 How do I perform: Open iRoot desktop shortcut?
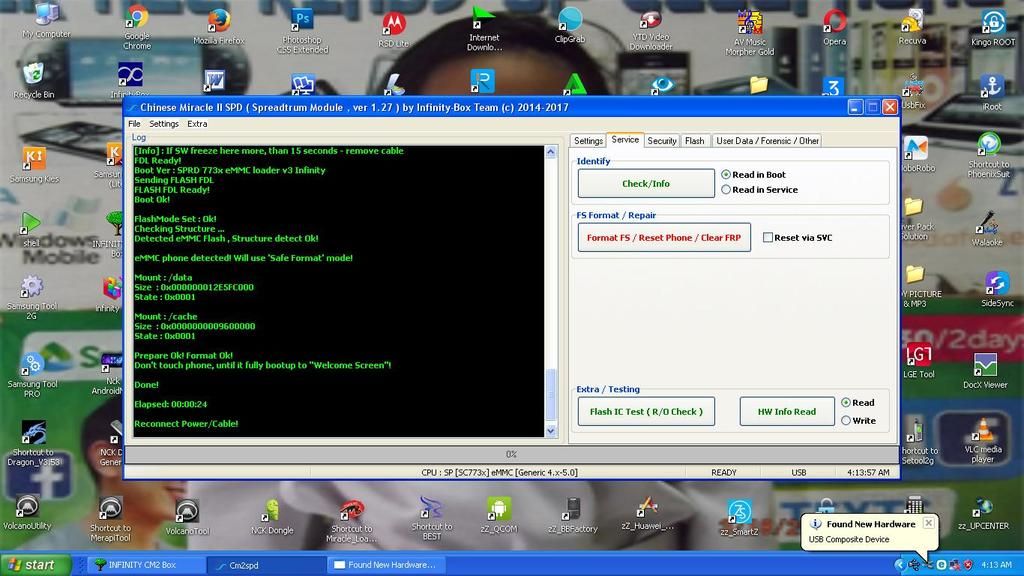[x=991, y=93]
